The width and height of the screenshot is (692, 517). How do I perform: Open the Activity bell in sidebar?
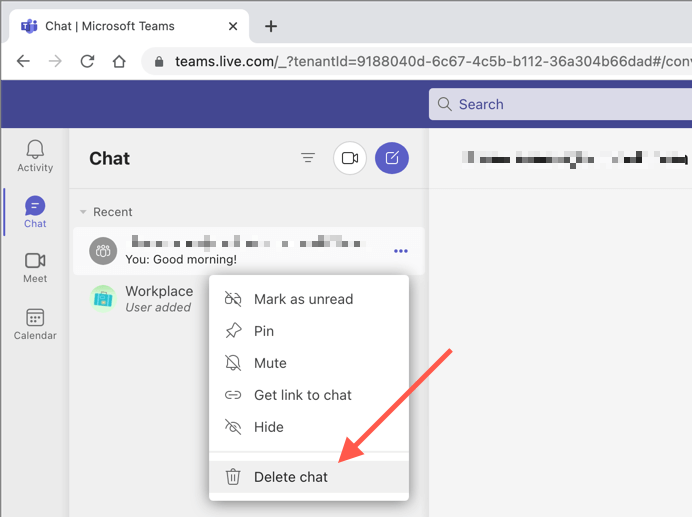tap(35, 155)
